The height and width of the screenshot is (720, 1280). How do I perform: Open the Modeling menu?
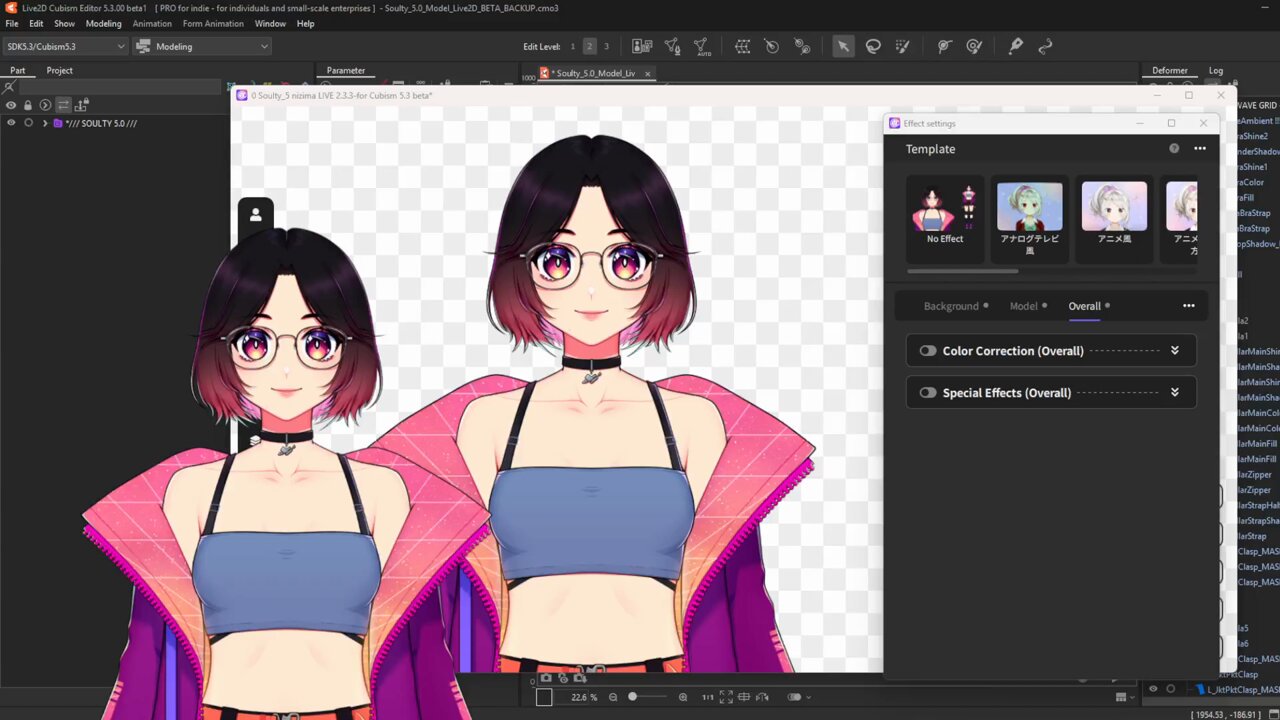coord(103,24)
